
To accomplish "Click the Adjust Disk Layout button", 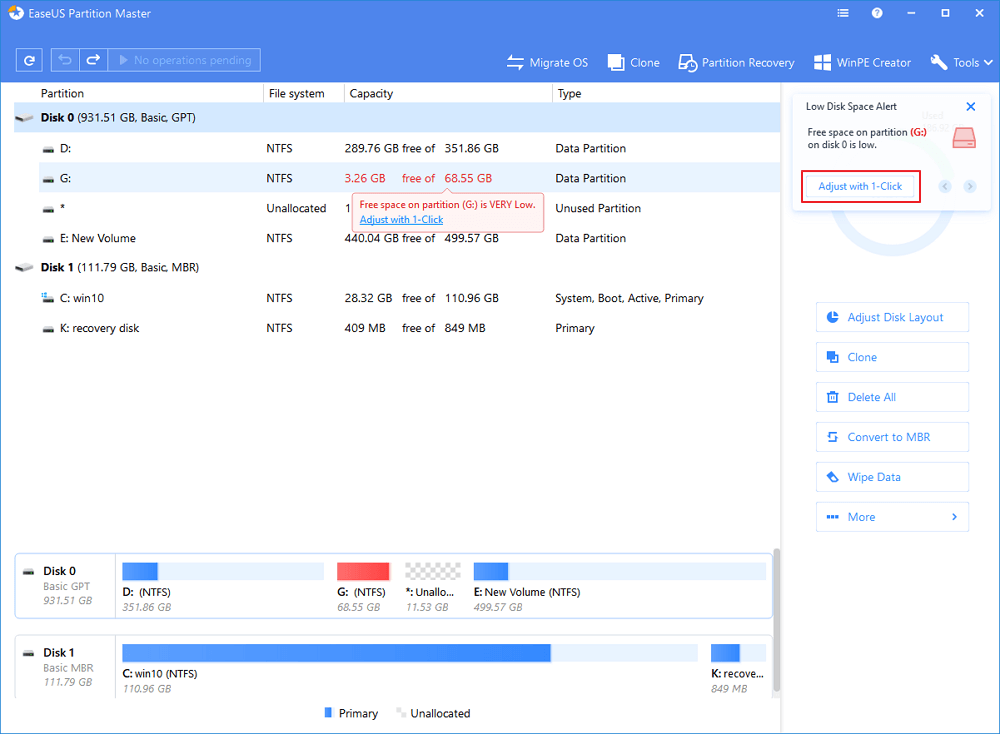I will click(x=892, y=317).
